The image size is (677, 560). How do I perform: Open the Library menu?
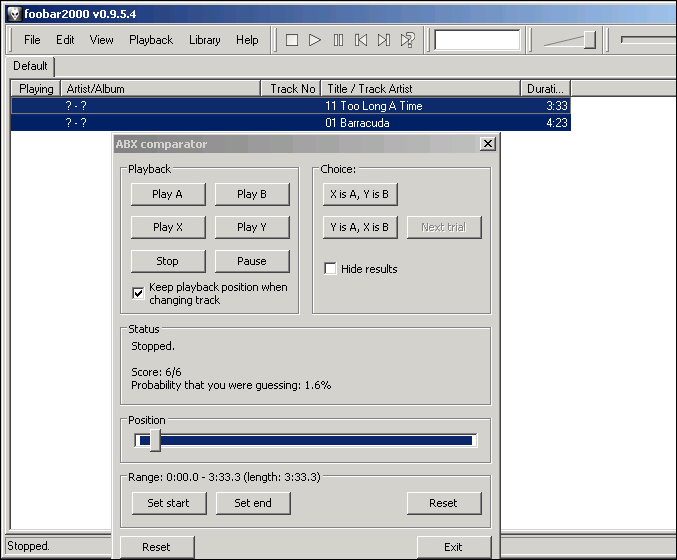tap(205, 40)
